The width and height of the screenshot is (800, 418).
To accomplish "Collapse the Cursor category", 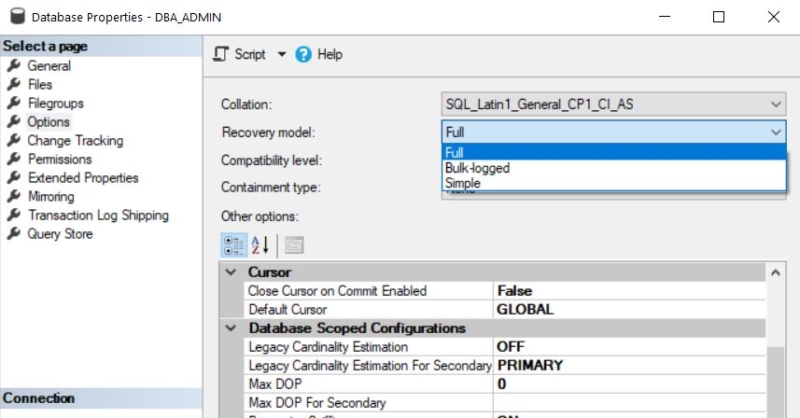I will tap(231, 272).
